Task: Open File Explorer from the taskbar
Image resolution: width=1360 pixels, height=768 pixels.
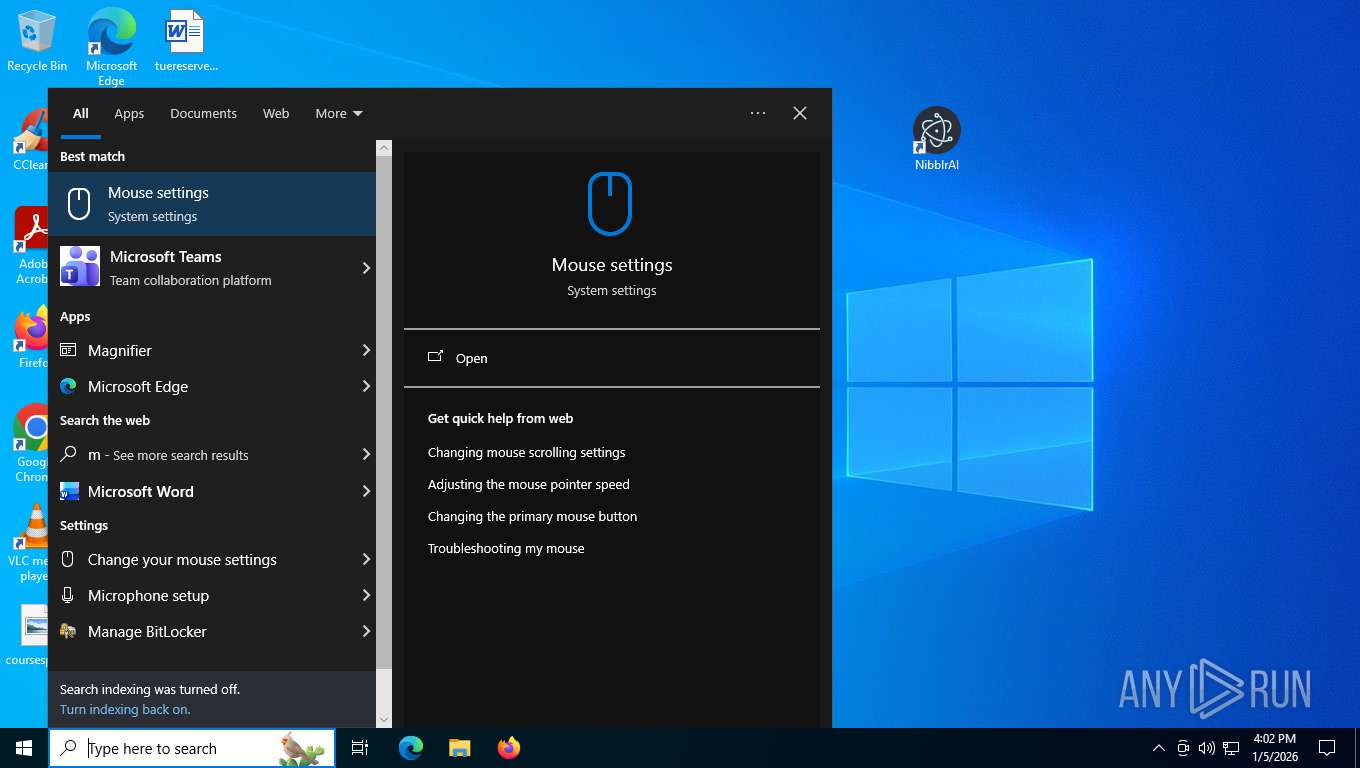Action: [459, 748]
